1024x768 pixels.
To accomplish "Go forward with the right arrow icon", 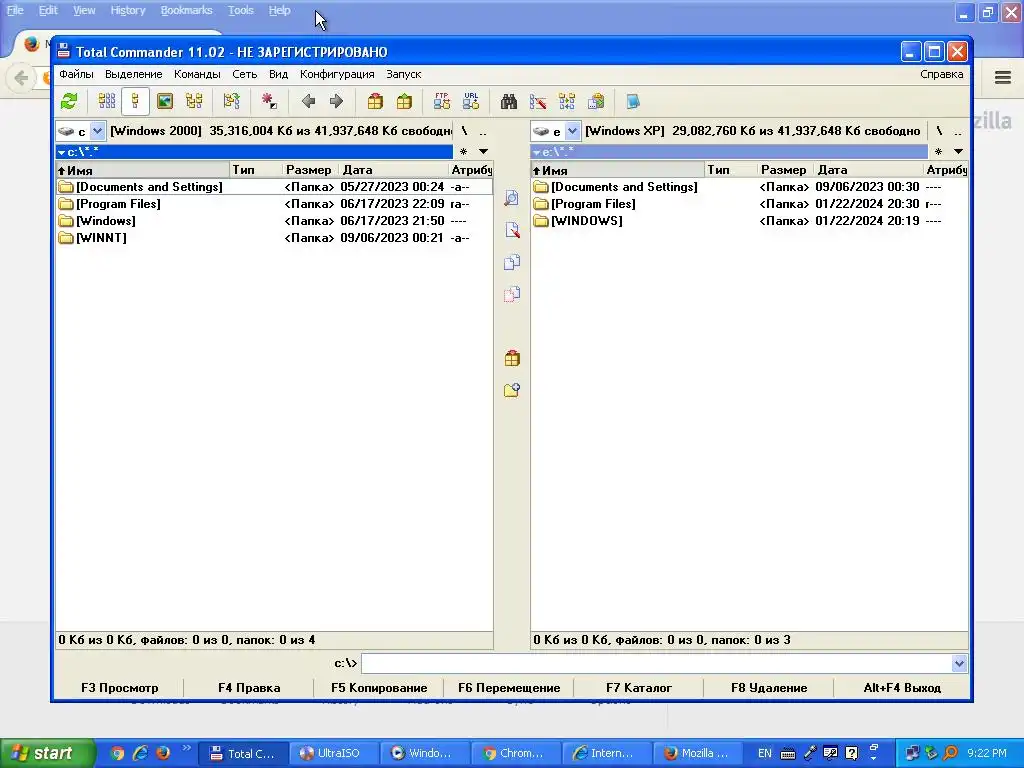I will pyautogui.click(x=336, y=101).
